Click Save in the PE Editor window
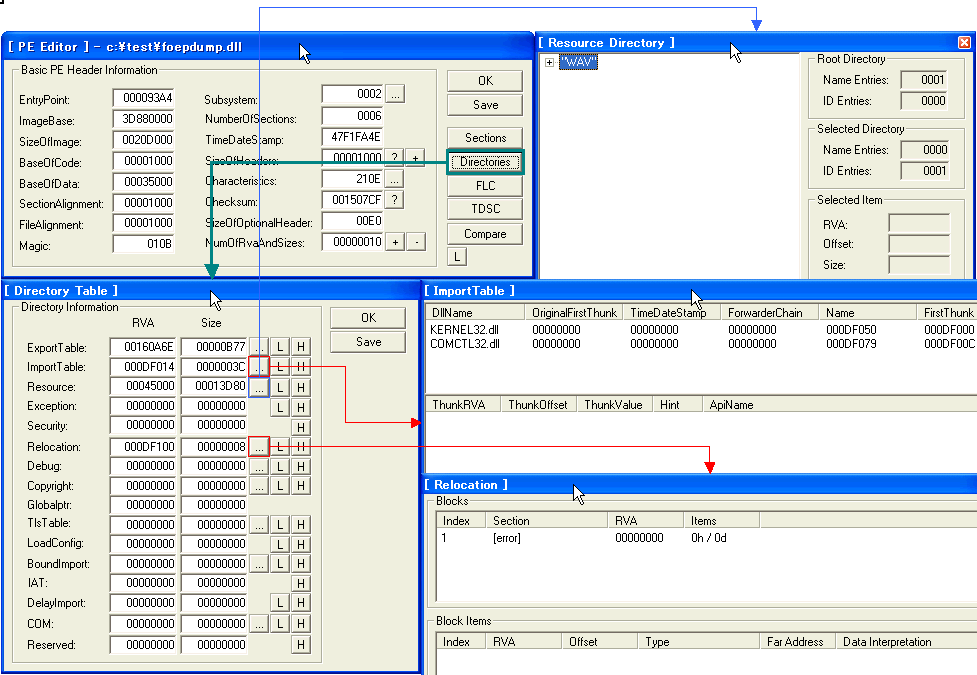 coord(485,105)
